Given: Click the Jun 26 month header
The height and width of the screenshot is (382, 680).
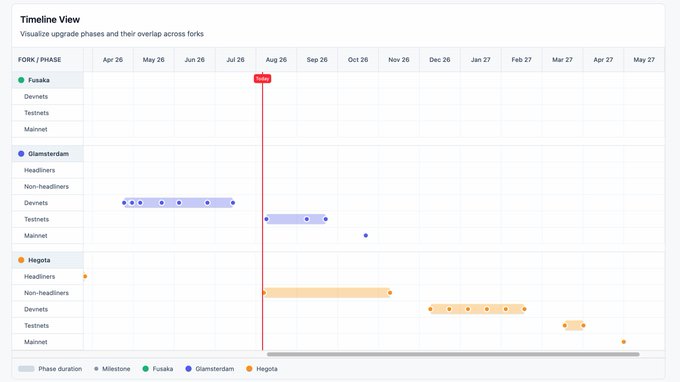Looking at the screenshot, I should pyautogui.click(x=194, y=59).
